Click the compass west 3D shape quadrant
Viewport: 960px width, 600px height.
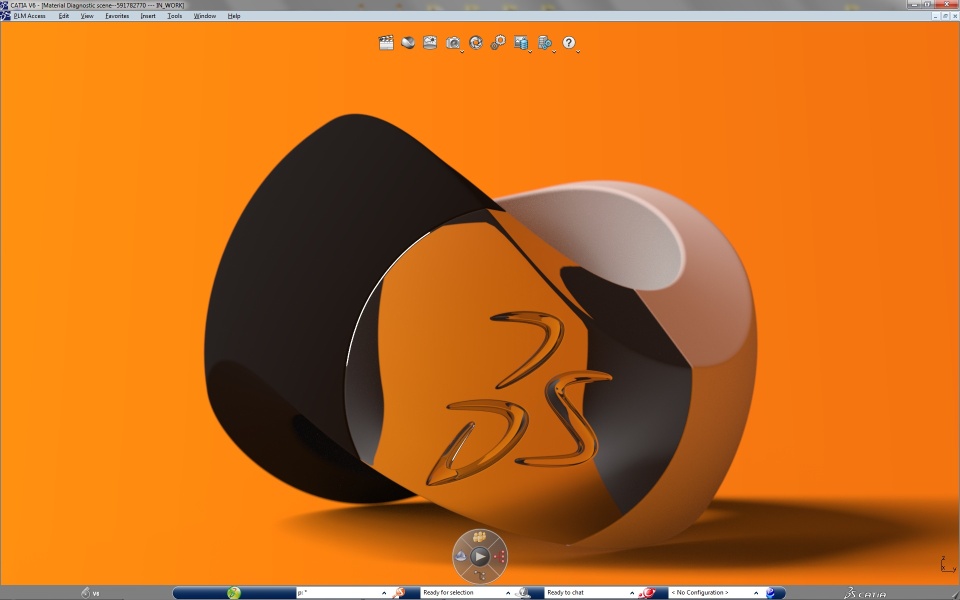coord(461,556)
